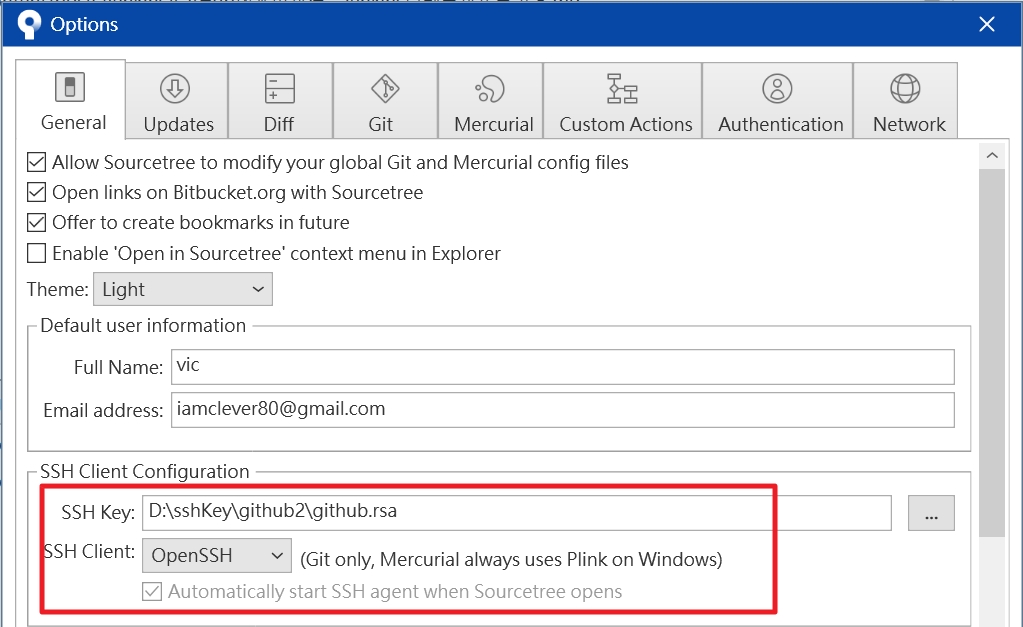Image resolution: width=1023 pixels, height=627 pixels.
Task: Click the 'Default user information' group label
Action: (143, 326)
